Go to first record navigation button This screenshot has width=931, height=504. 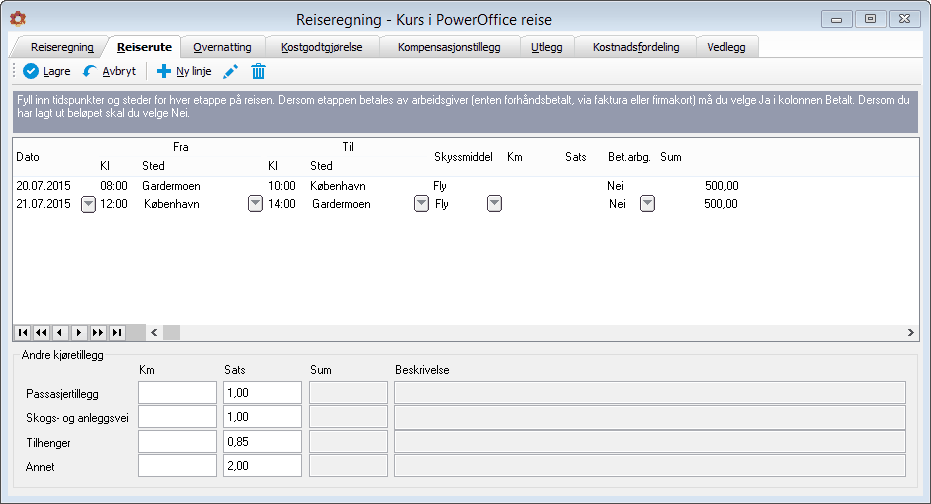tap(23, 332)
